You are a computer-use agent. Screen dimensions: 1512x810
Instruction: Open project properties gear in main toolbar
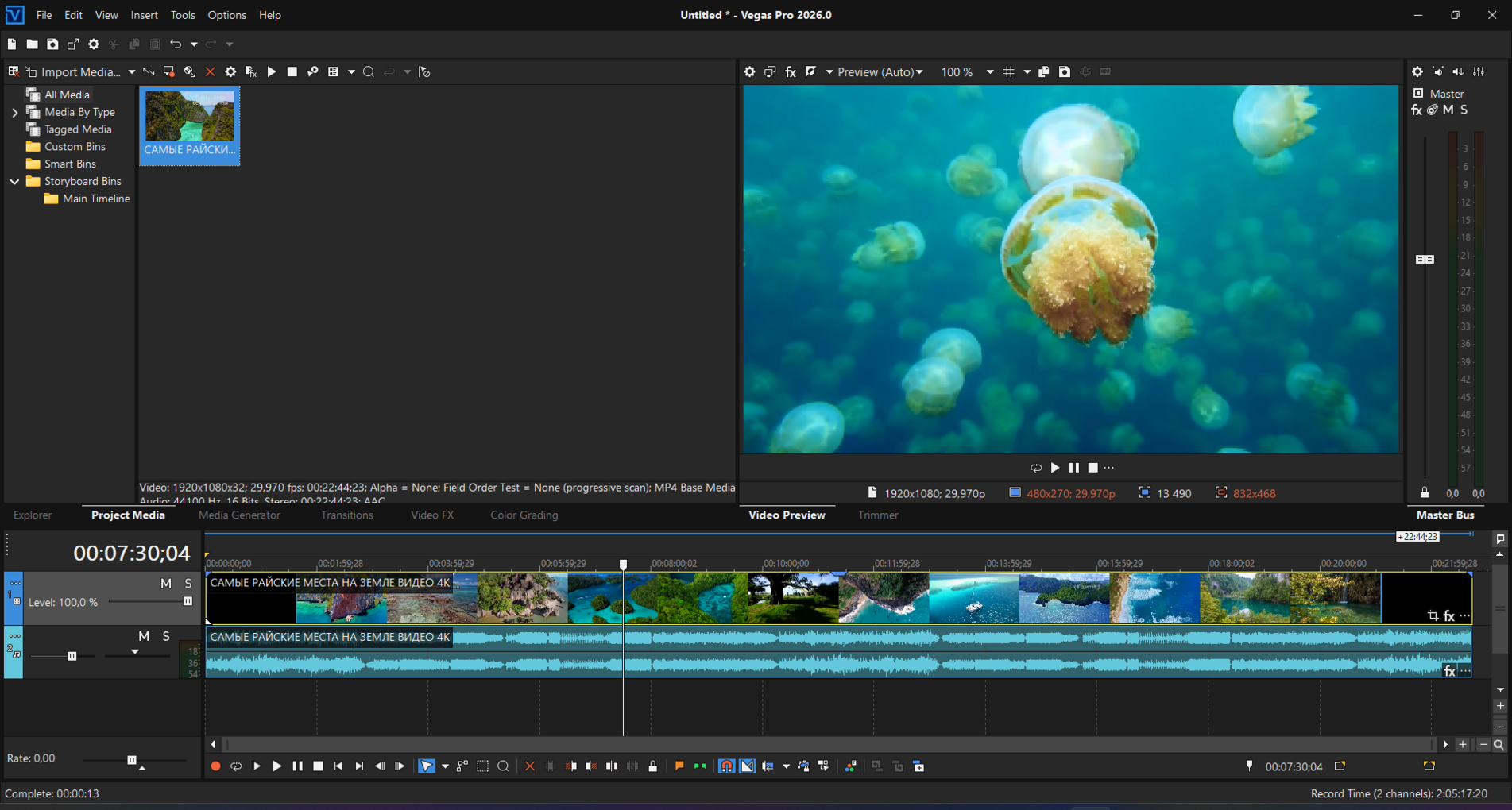tap(94, 44)
